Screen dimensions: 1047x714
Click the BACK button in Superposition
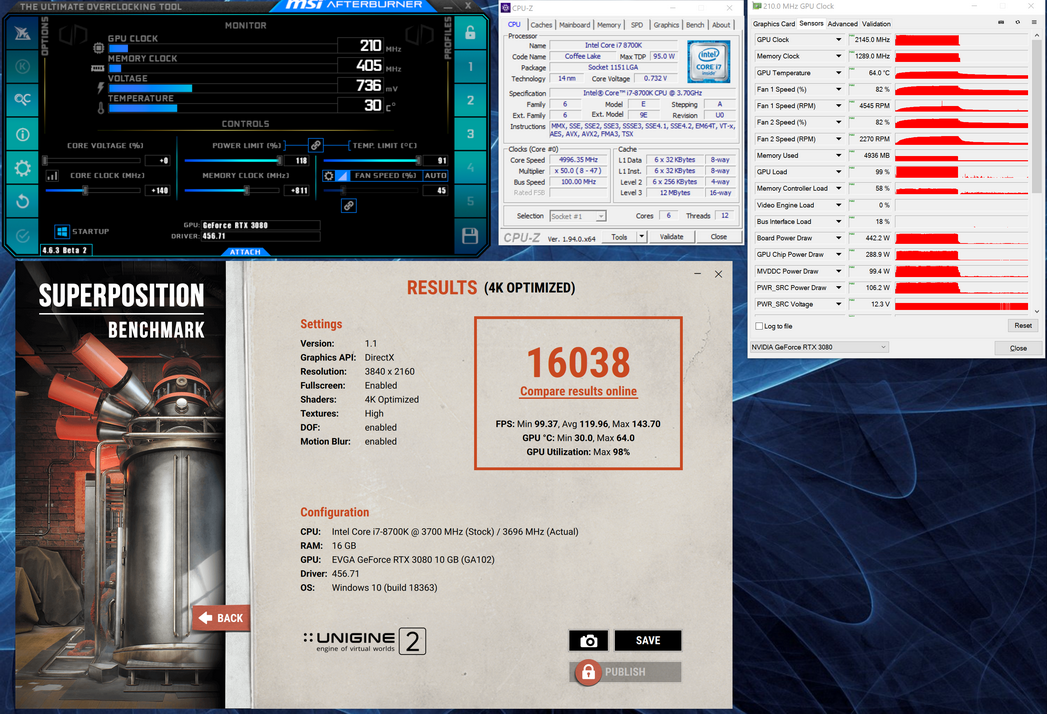pyautogui.click(x=222, y=618)
